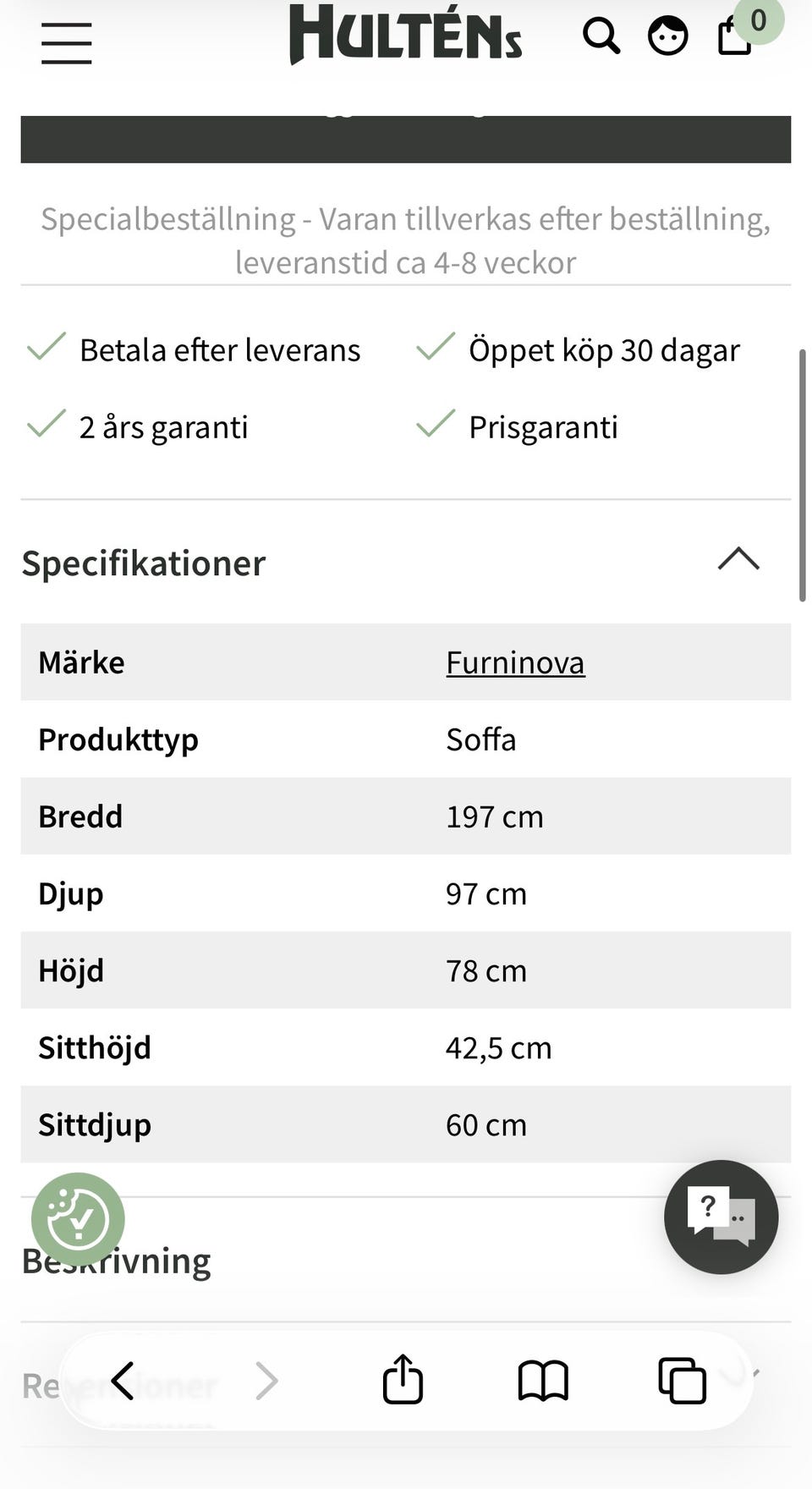This screenshot has height=1489, width=812.
Task: Click the Öppet köp 30 dagar label
Action: [x=604, y=350]
